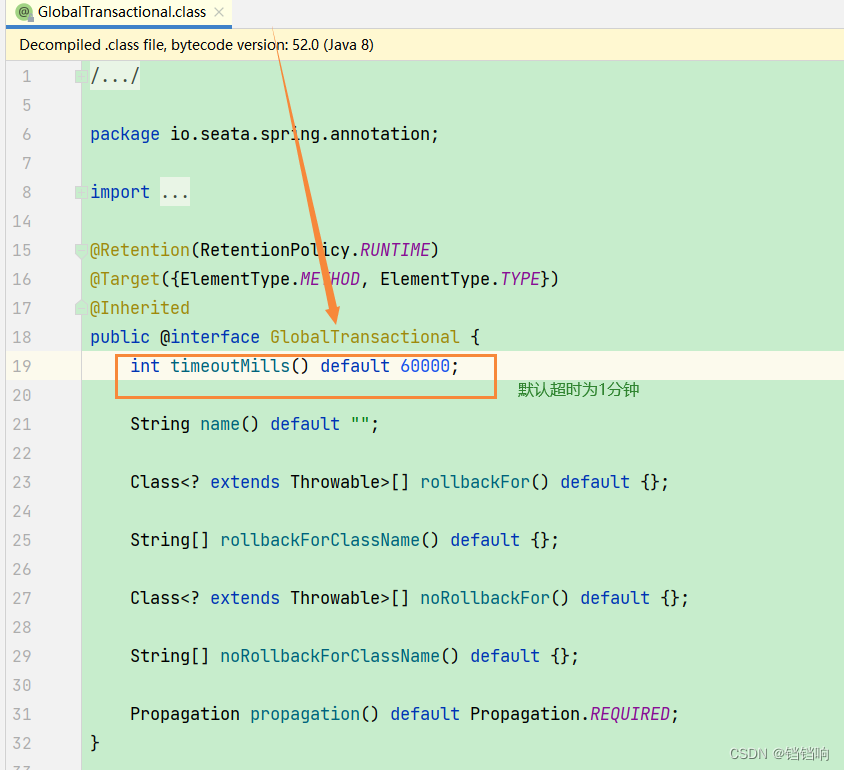Collapse the annotation fold marker at line 15
This screenshot has height=770, width=844.
pos(80,250)
